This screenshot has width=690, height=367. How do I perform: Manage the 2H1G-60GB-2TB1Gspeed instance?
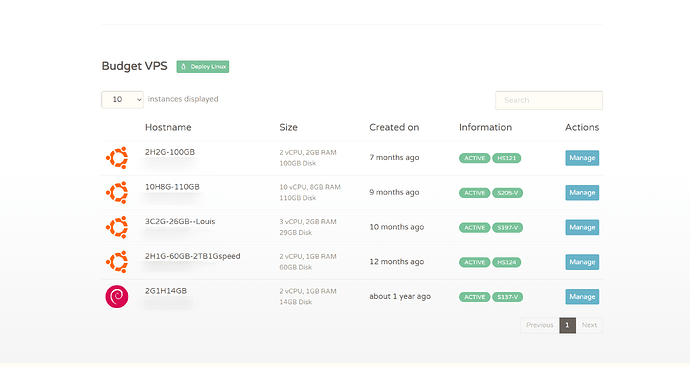tap(582, 262)
